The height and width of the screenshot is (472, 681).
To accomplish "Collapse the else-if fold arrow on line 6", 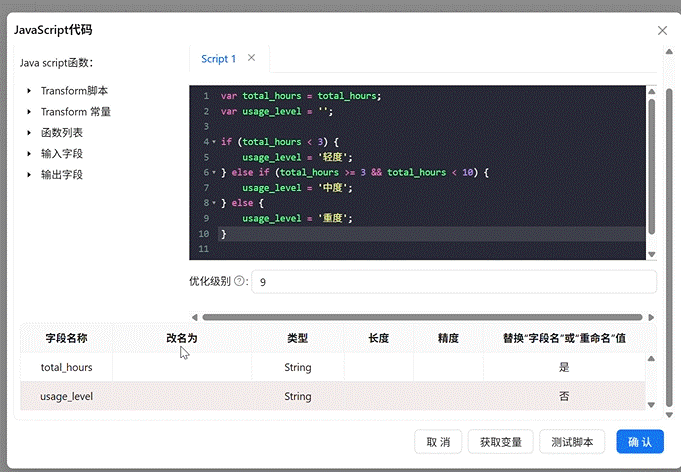I will [x=214, y=172].
